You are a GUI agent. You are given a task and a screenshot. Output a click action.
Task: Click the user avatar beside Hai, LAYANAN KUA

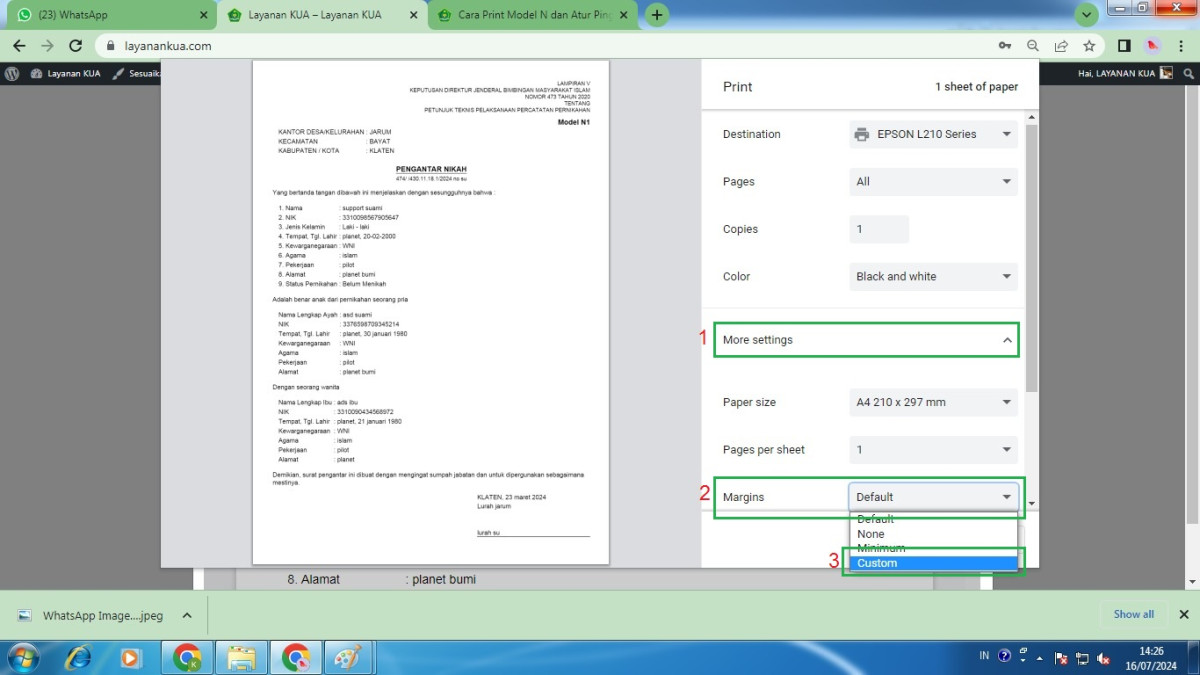(x=1166, y=73)
